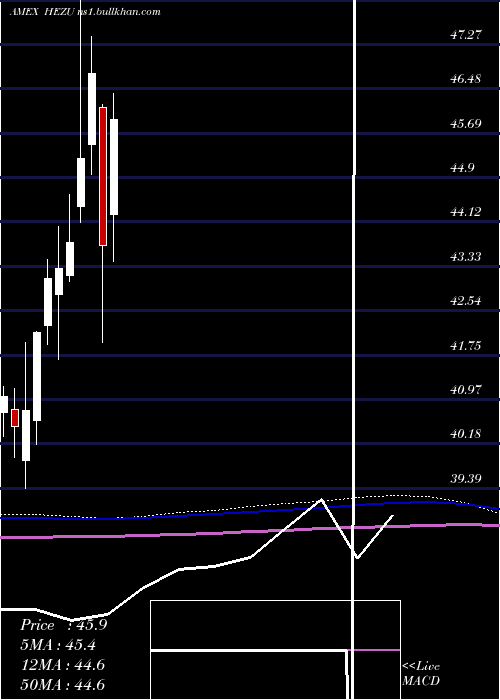
Task: Click the 43.33 price axis label
Action: point(466,257)
